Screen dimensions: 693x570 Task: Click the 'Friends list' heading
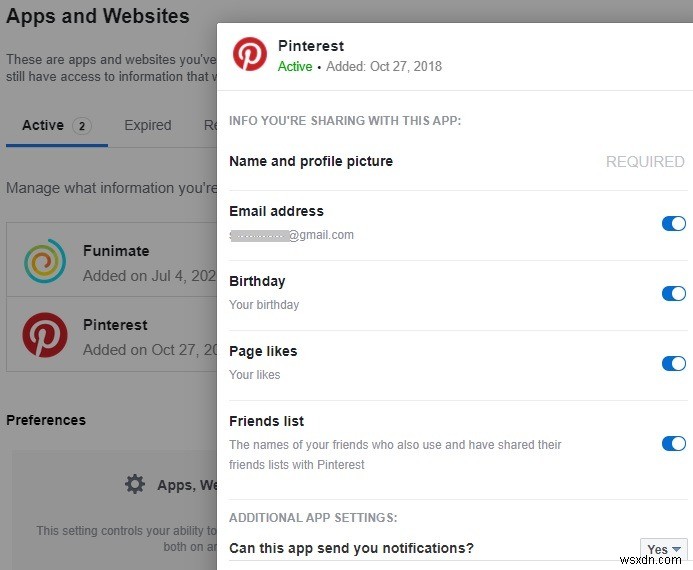point(267,421)
